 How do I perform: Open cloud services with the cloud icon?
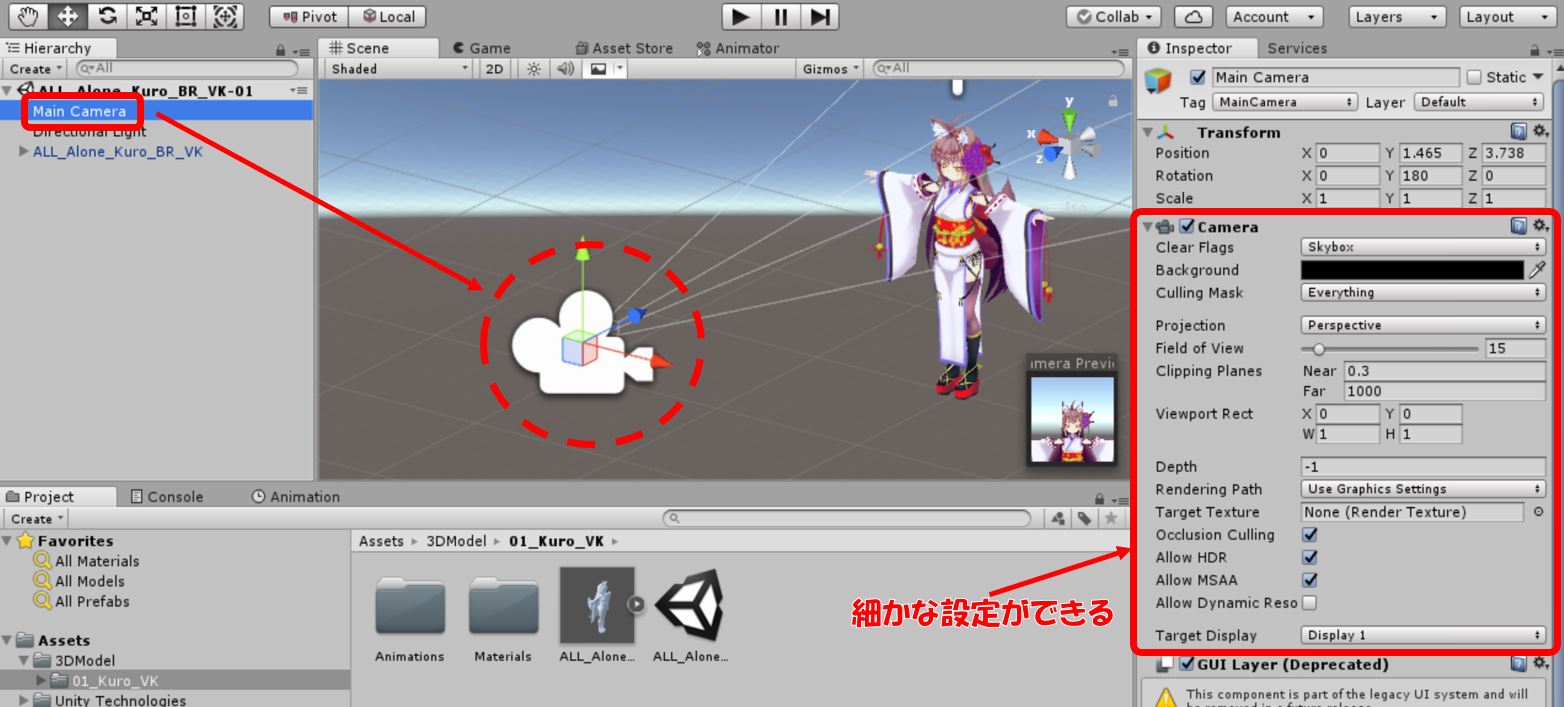click(x=1194, y=17)
